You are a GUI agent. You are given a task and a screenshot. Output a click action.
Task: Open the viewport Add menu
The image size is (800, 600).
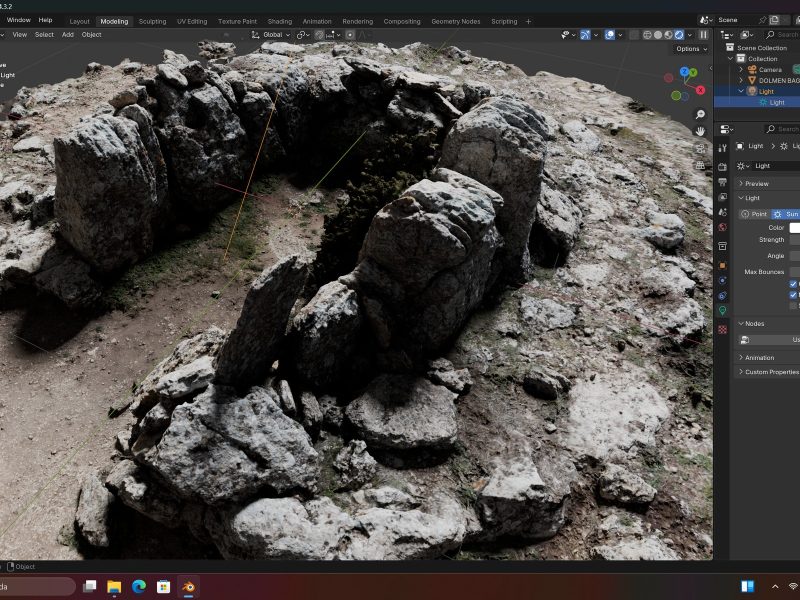(x=68, y=35)
